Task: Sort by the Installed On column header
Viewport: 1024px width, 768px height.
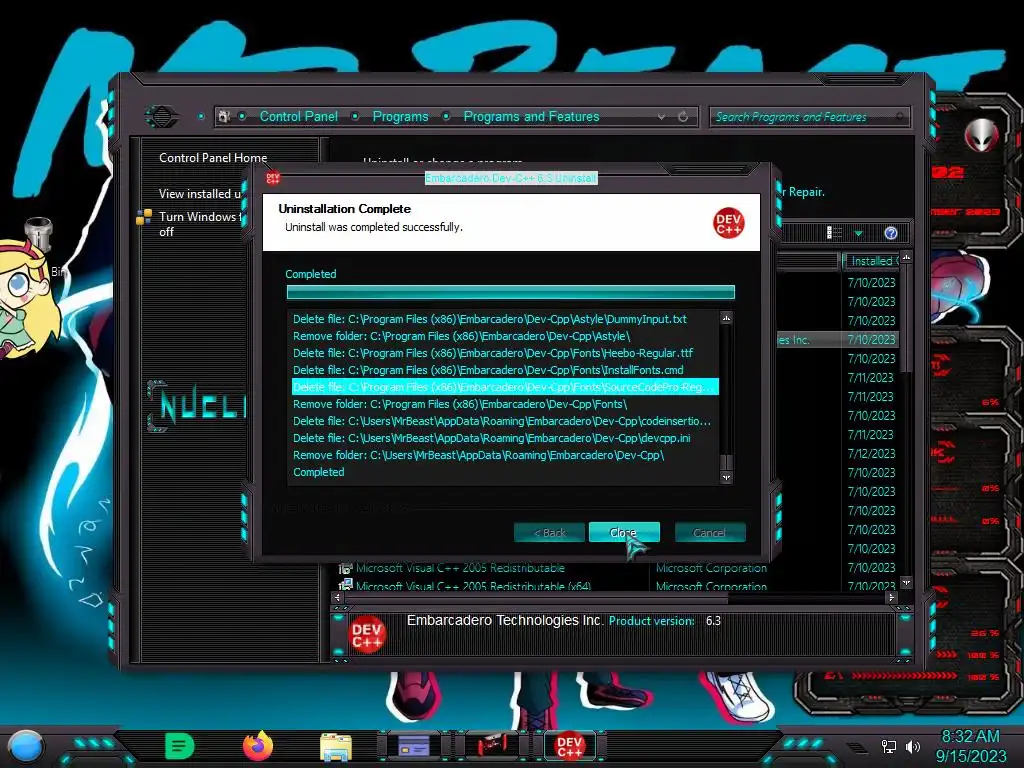Action: point(871,261)
